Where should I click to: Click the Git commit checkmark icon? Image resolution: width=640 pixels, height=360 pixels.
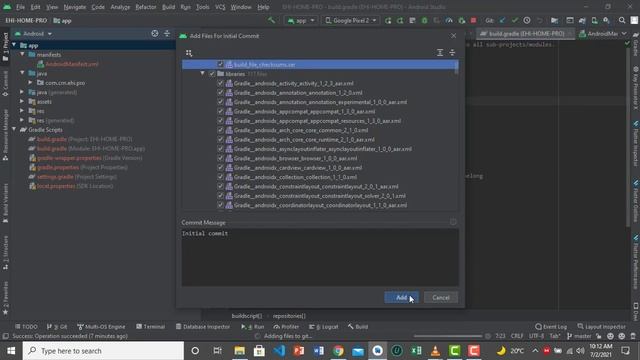515,20
